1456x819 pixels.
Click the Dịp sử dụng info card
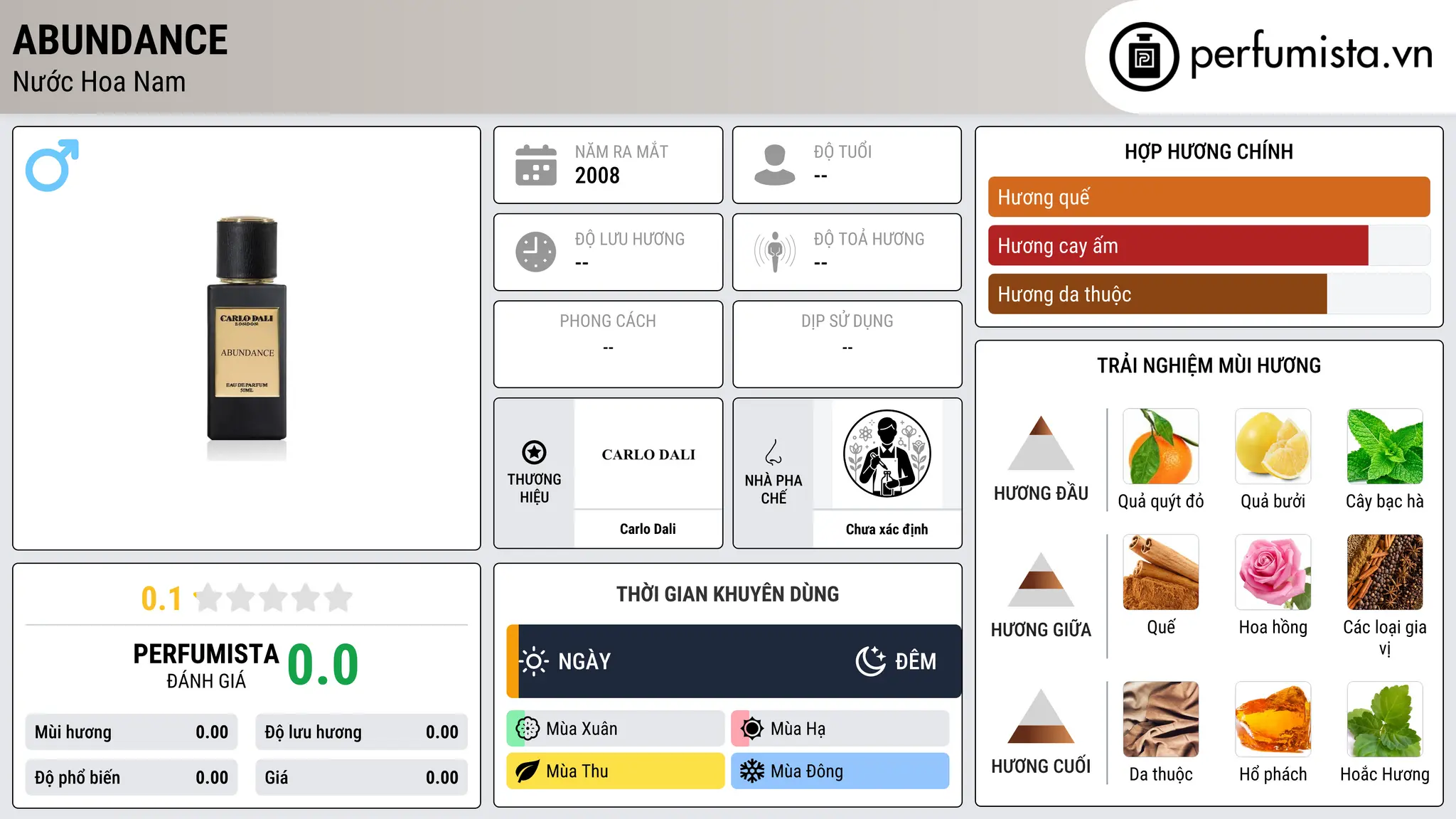[847, 344]
